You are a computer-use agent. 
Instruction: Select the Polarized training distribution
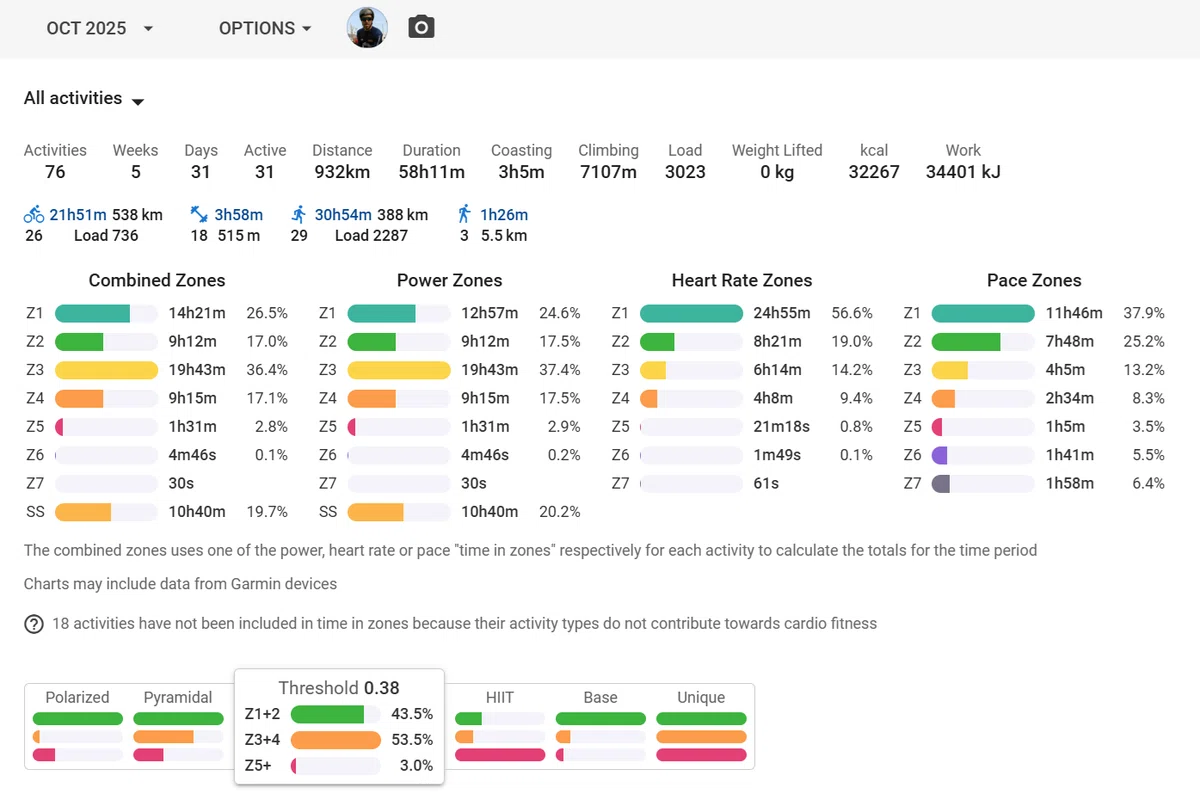click(78, 726)
